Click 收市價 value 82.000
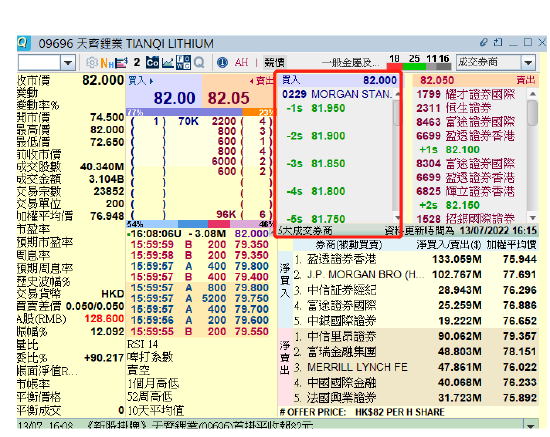The image size is (550, 437). coord(103,80)
